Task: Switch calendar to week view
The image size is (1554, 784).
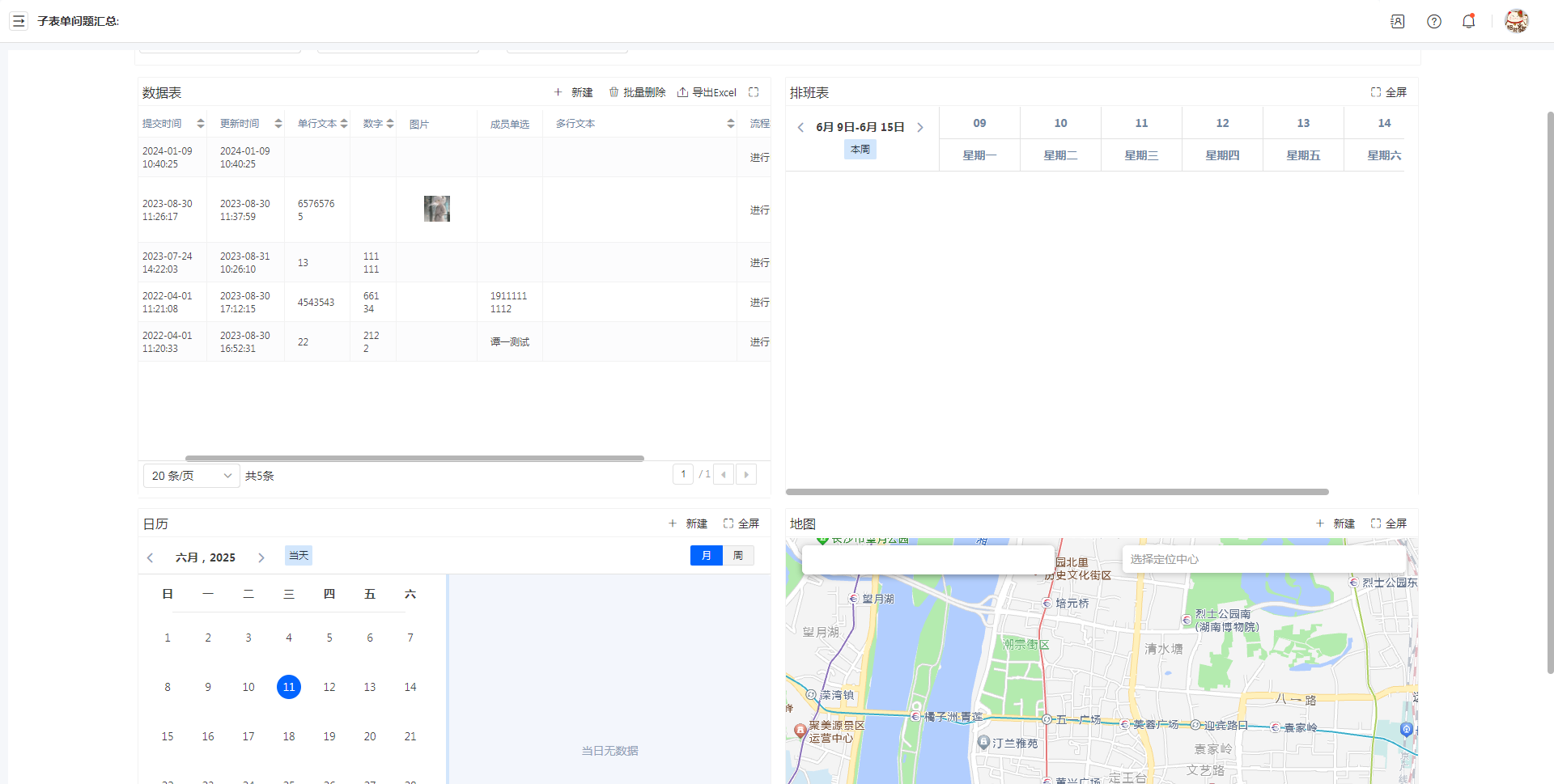Action: tap(737, 555)
